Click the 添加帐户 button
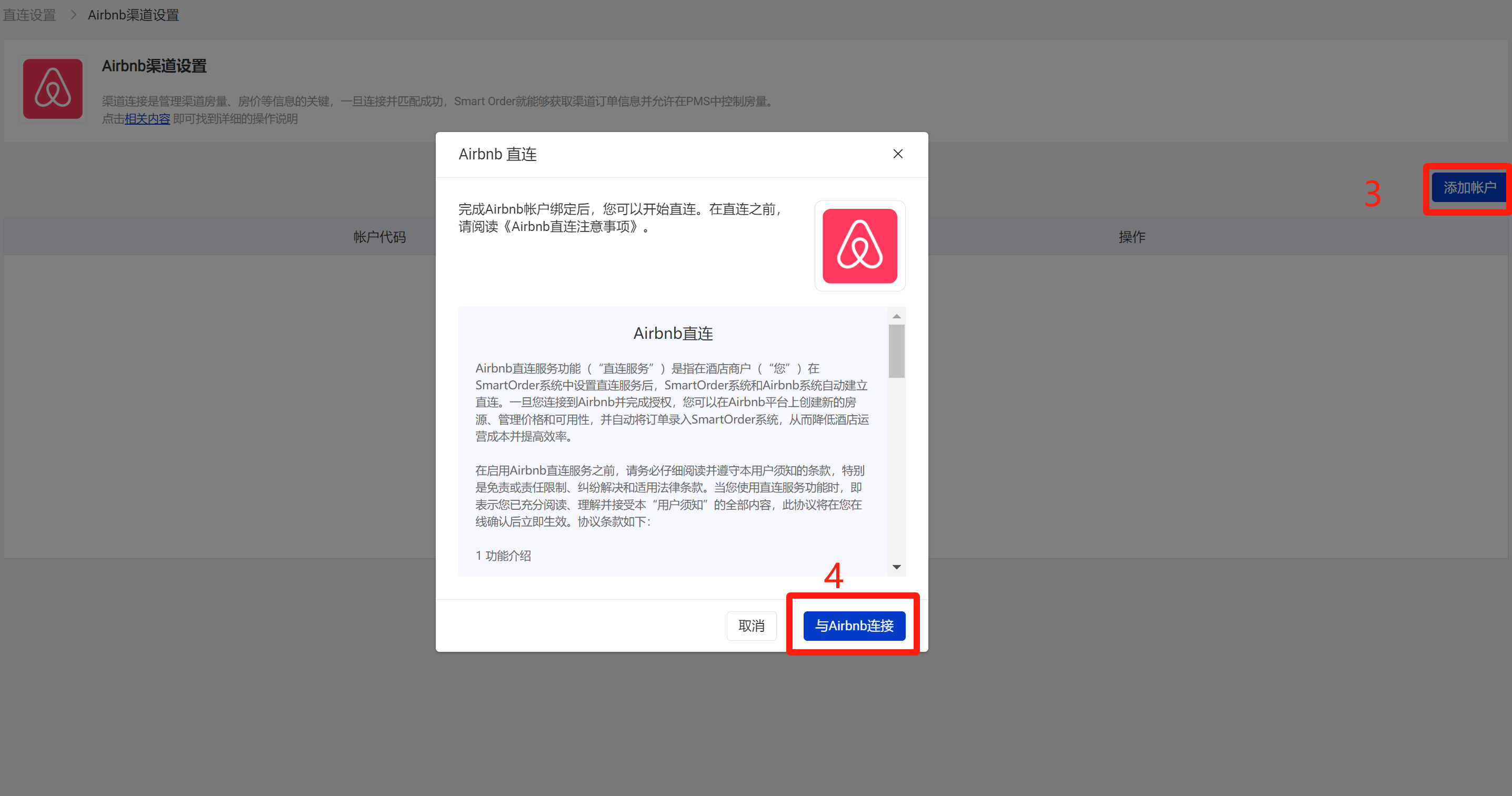This screenshot has width=1512, height=796. coord(1469,188)
